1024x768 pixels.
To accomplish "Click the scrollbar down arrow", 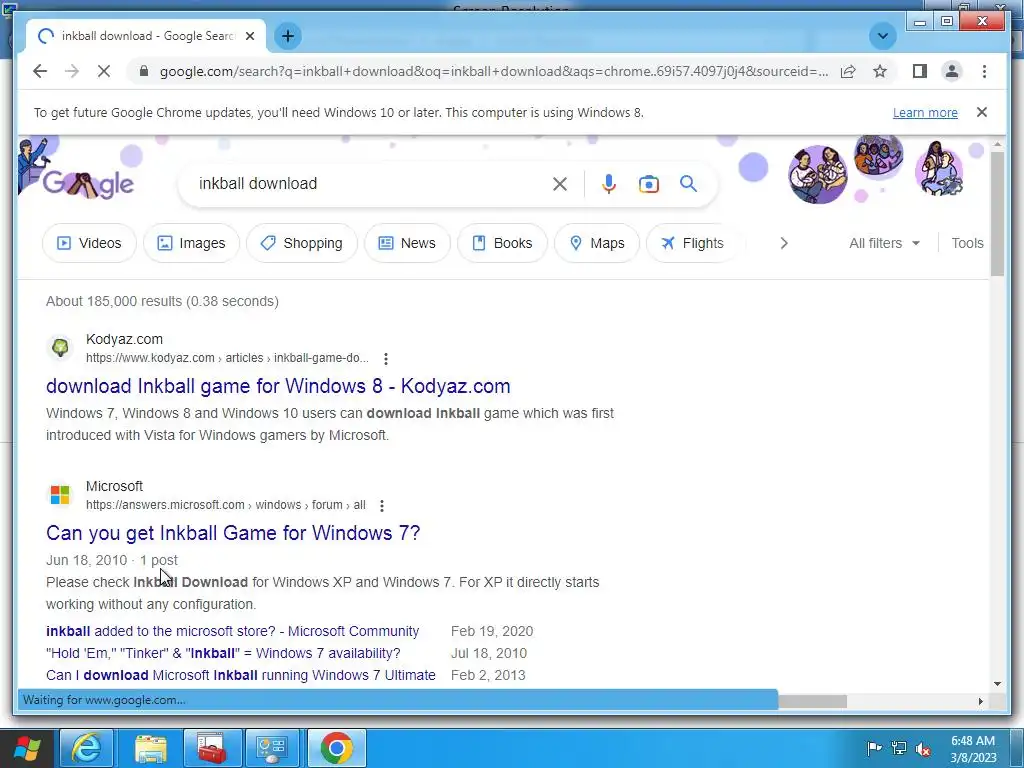I will 997,684.
